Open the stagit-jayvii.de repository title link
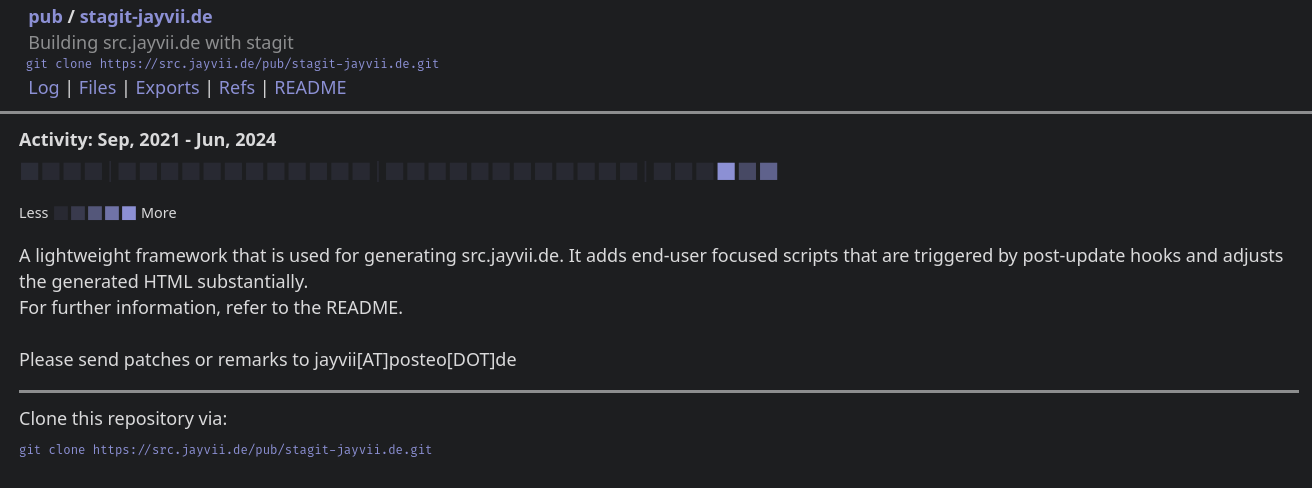The image size is (1312, 488). pyautogui.click(x=146, y=17)
